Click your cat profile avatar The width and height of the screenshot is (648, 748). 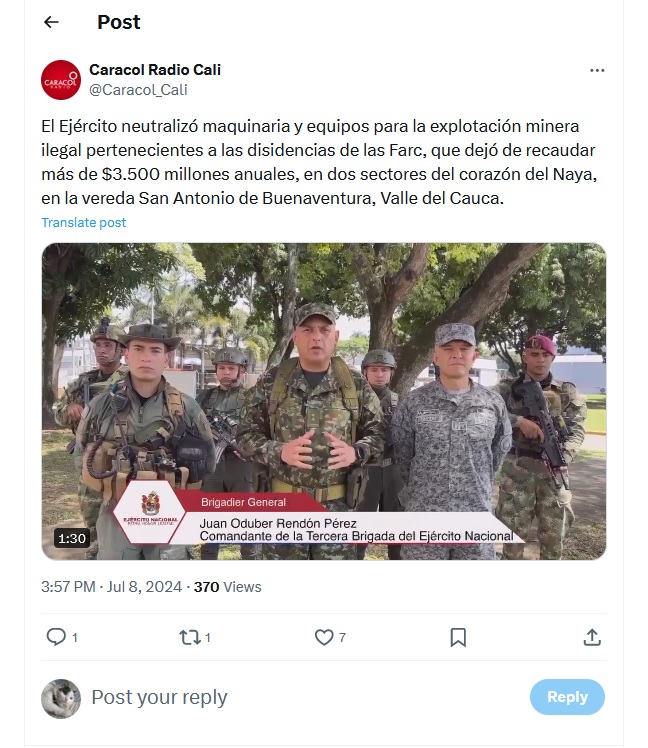[61, 699]
